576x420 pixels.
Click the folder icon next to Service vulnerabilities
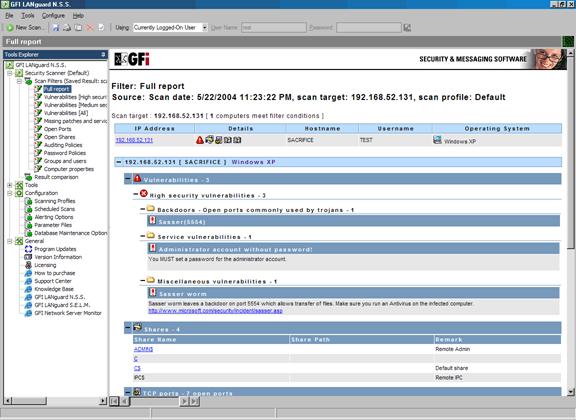pyautogui.click(x=151, y=235)
